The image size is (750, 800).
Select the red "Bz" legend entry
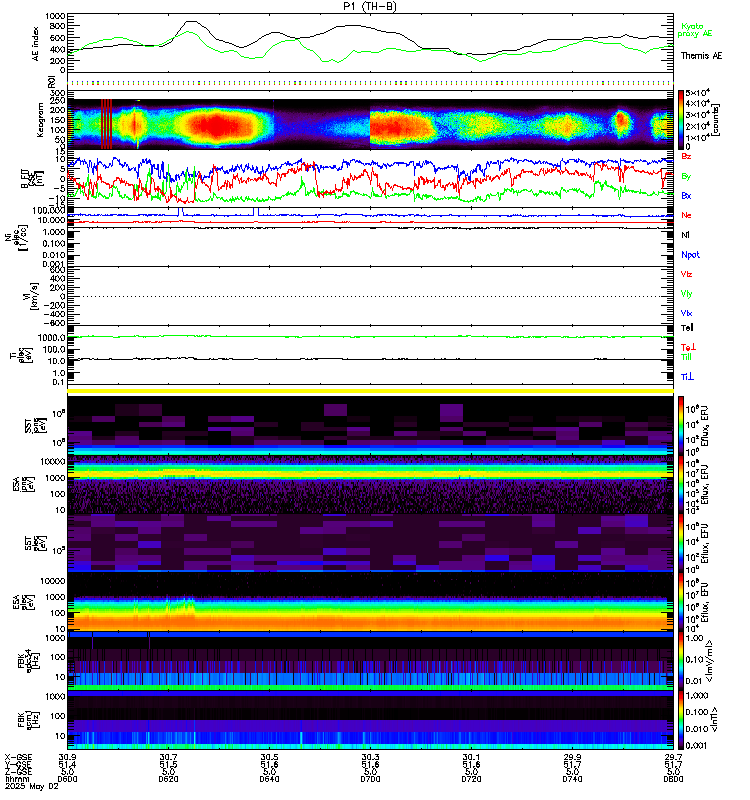click(686, 156)
